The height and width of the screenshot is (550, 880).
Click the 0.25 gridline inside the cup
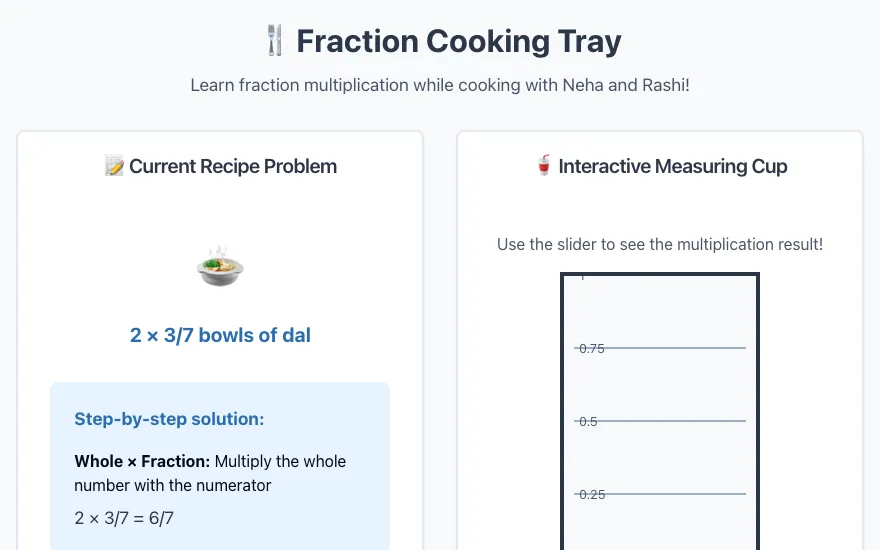tap(660, 494)
